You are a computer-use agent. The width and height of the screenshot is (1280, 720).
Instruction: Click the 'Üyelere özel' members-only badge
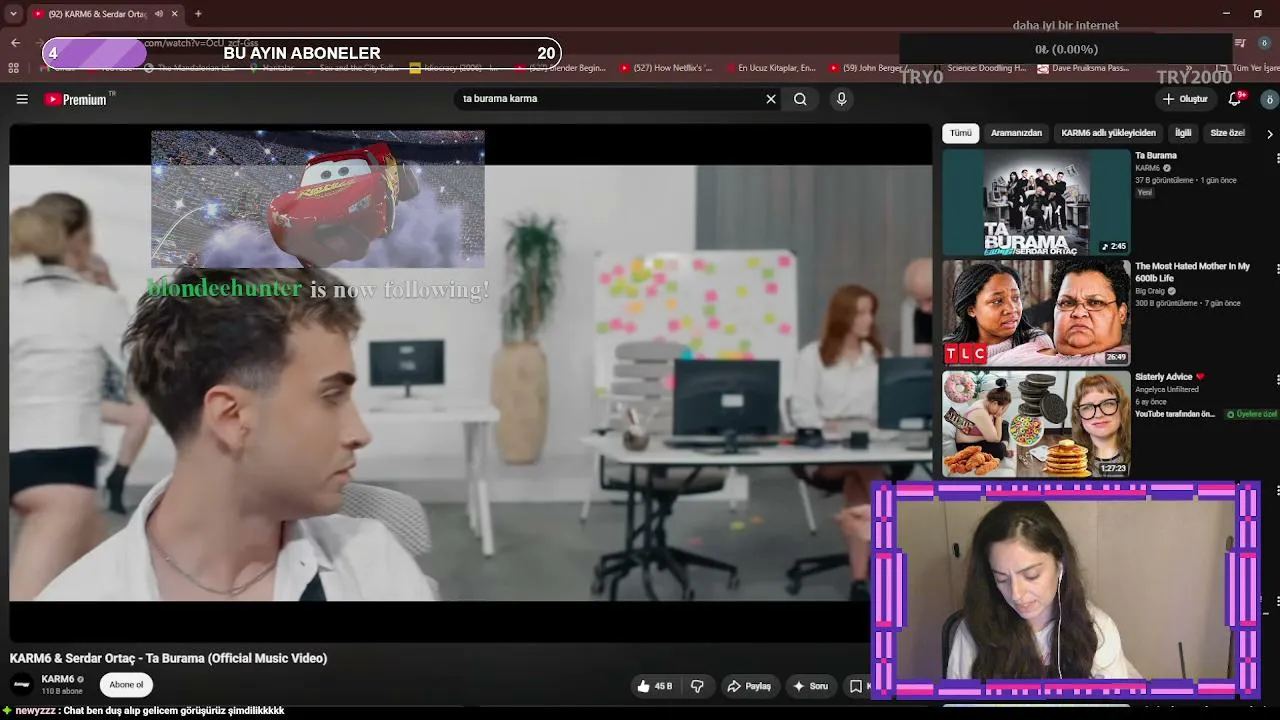click(1253, 414)
